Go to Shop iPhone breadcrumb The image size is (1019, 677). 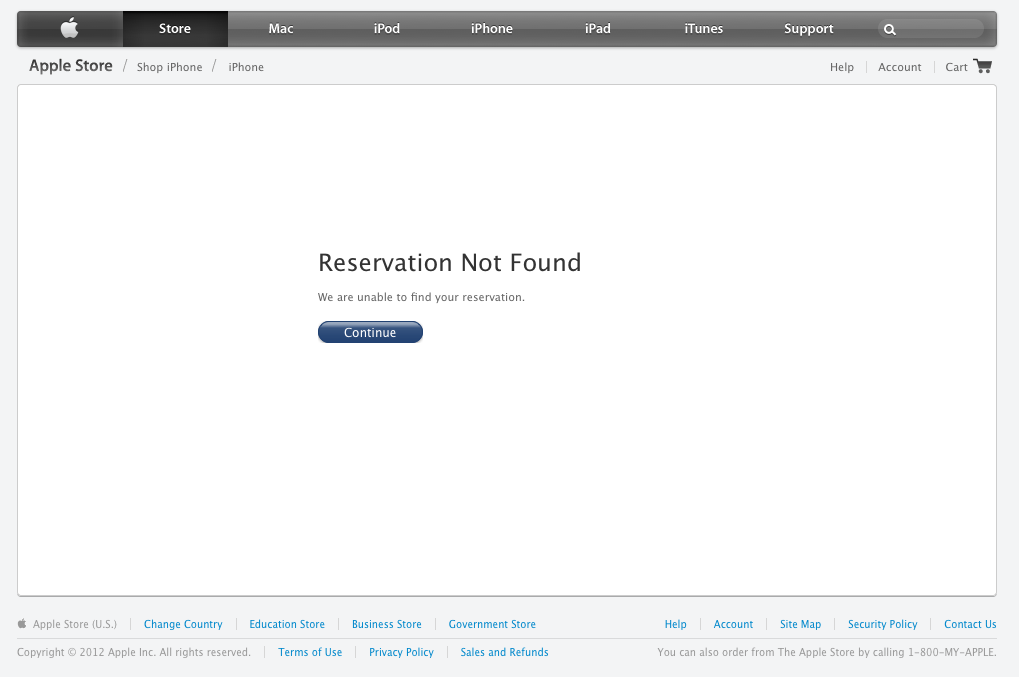tap(169, 67)
